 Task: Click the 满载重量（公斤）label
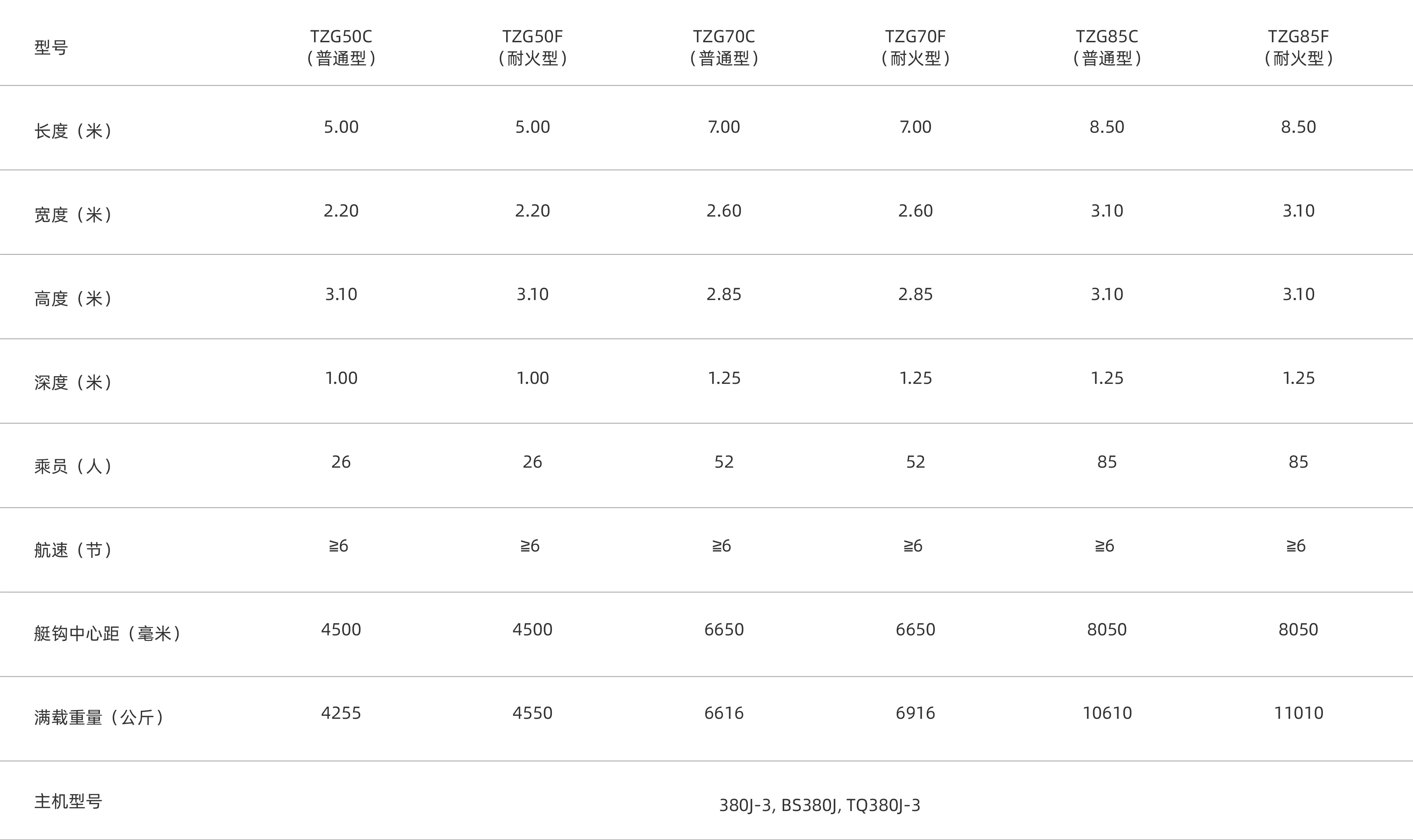pos(99,717)
